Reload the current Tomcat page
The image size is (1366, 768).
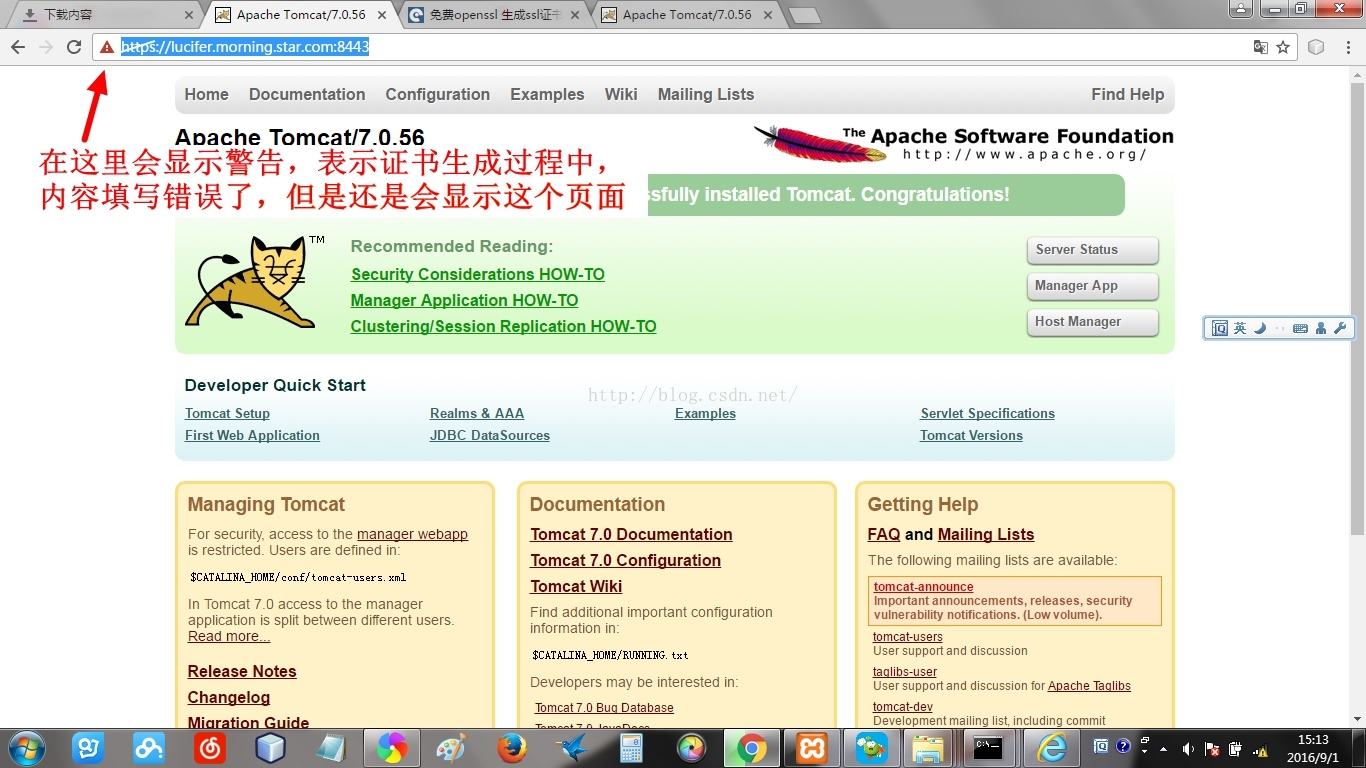pyautogui.click(x=74, y=47)
